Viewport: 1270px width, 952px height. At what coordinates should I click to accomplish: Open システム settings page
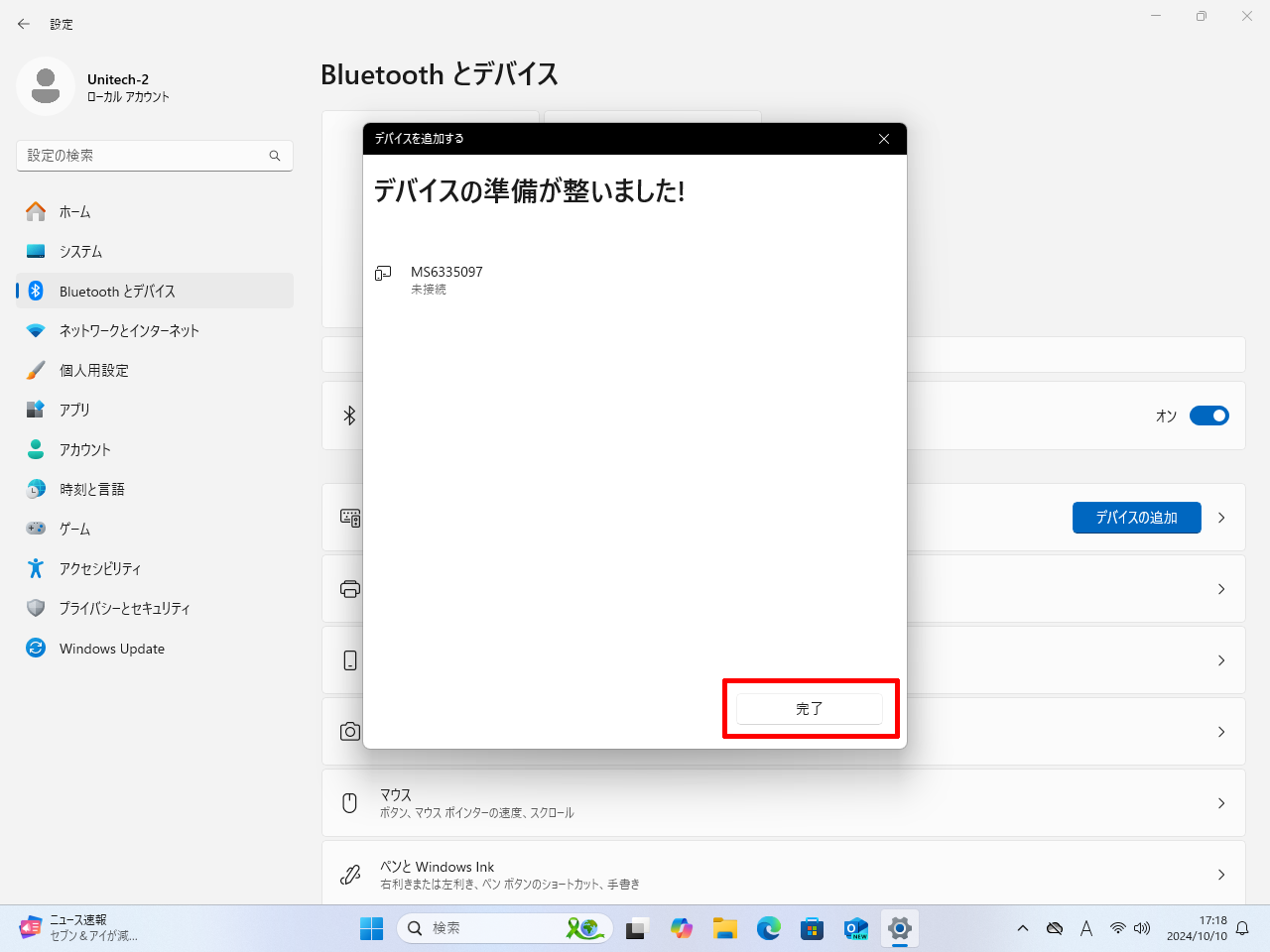coord(80,252)
